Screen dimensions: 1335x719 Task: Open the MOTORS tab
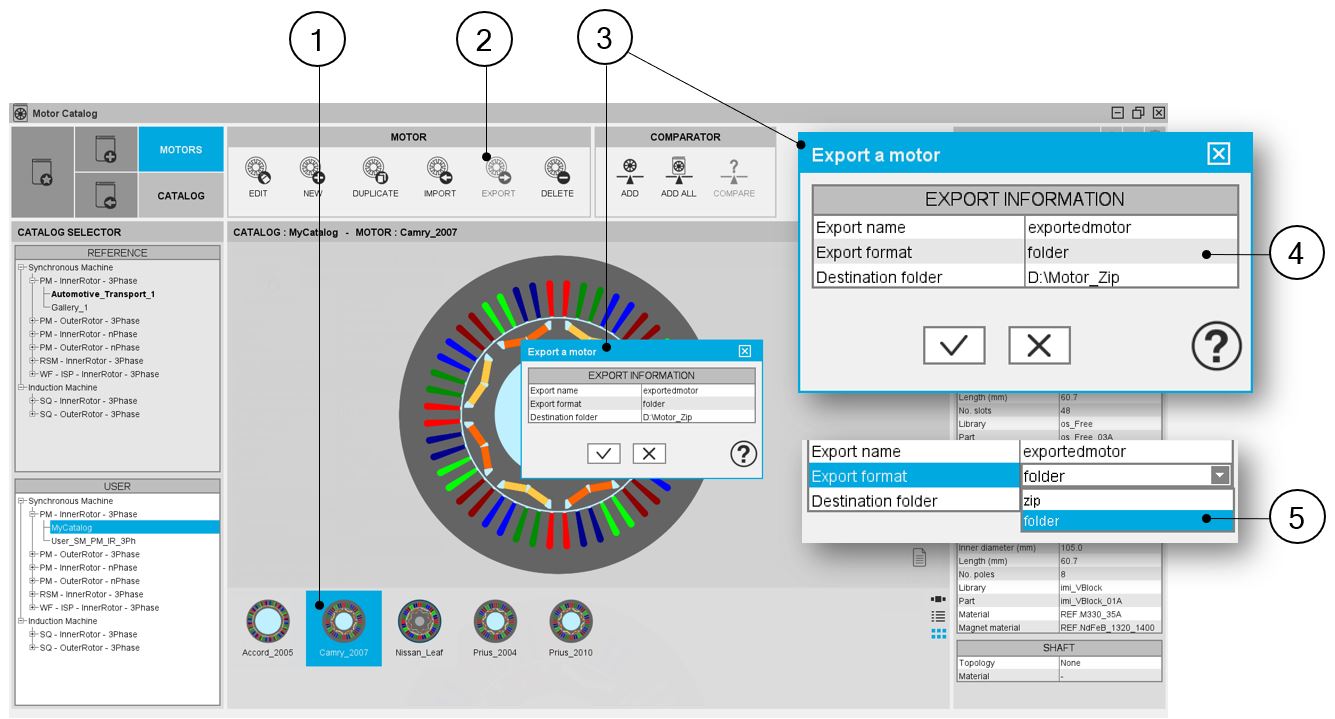(181, 150)
